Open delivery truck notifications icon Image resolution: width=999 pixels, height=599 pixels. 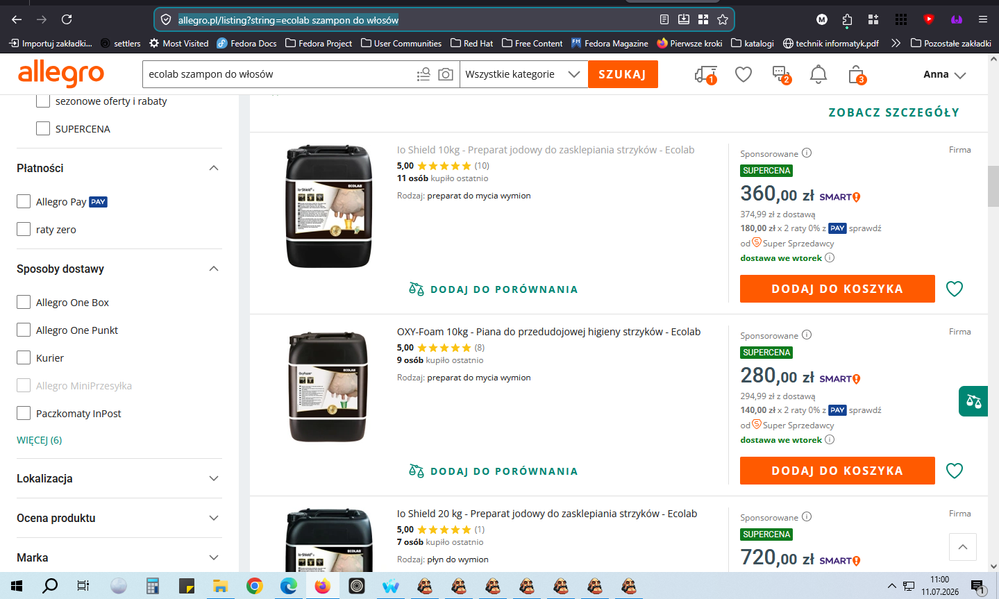(x=706, y=75)
